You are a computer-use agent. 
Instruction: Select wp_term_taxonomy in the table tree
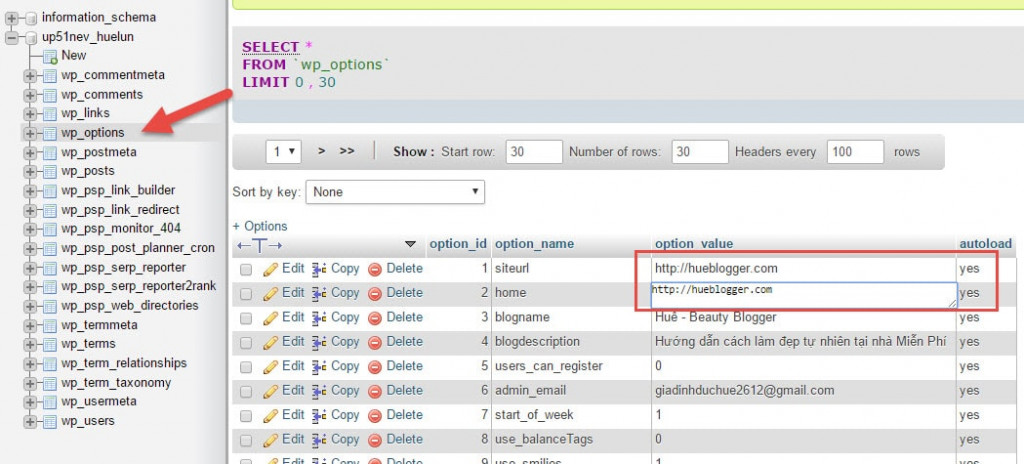pyautogui.click(x=116, y=382)
